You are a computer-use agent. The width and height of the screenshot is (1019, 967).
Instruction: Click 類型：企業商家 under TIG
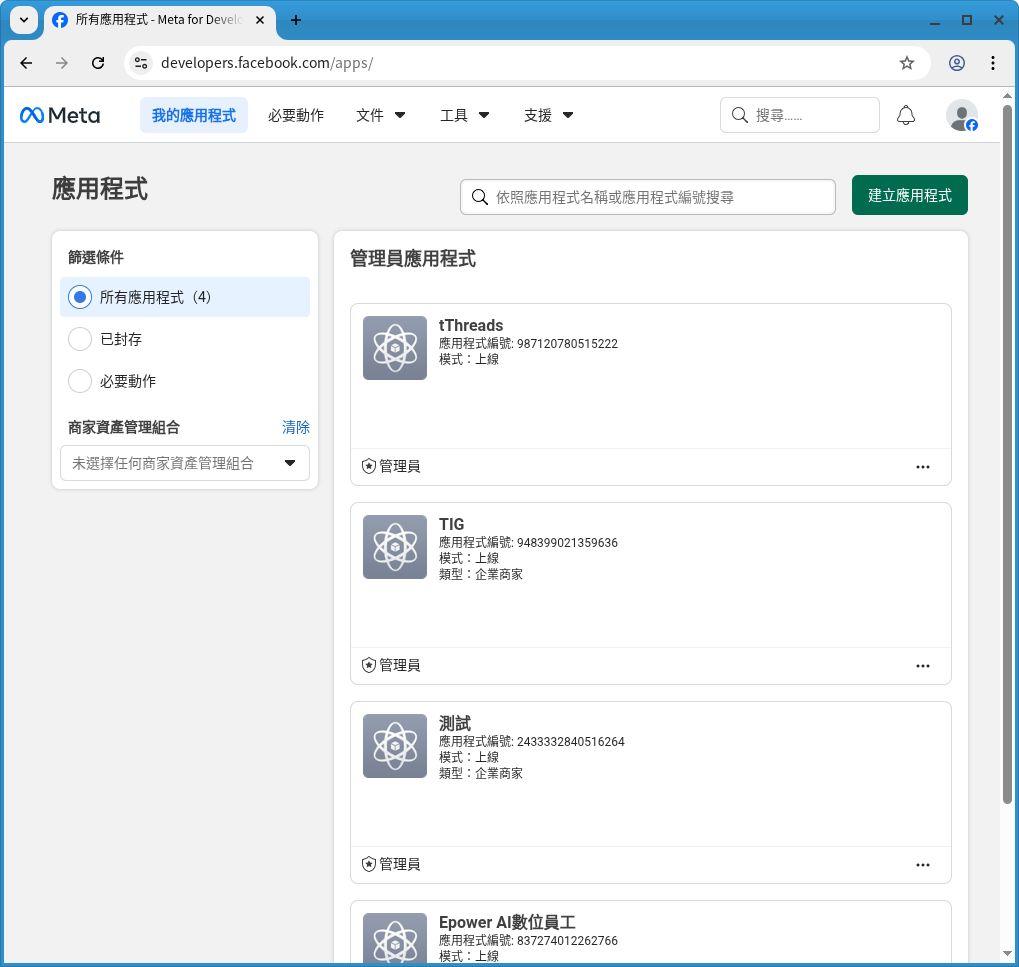pos(480,574)
